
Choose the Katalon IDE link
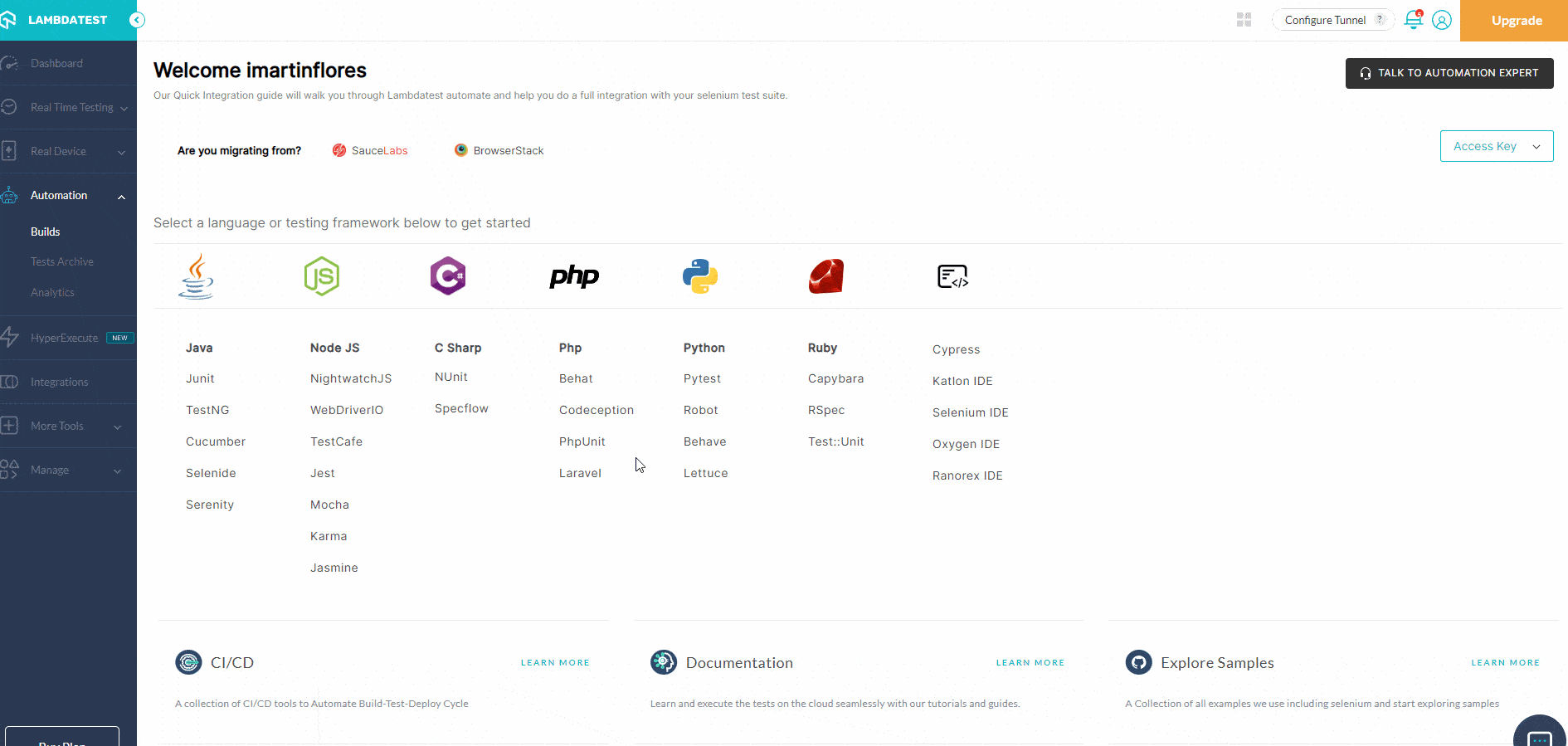[962, 381]
